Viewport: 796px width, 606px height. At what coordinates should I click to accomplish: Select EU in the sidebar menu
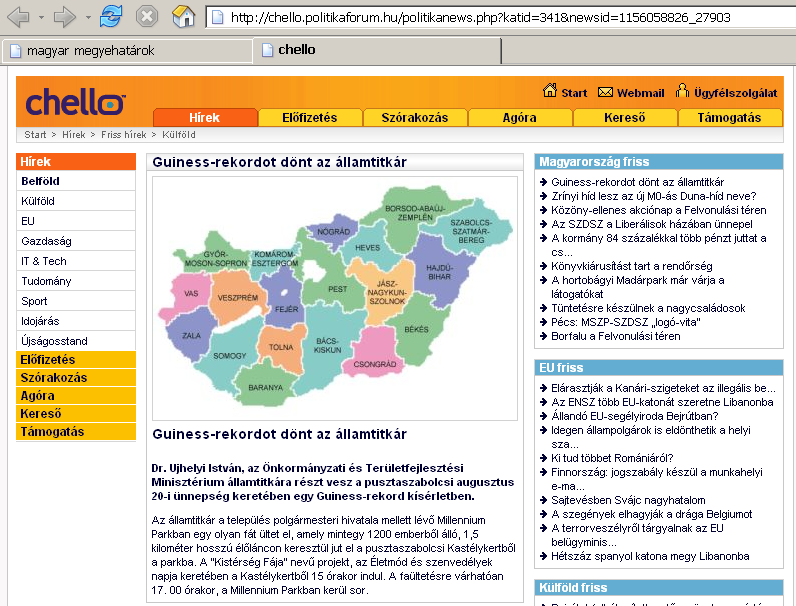coord(76,221)
